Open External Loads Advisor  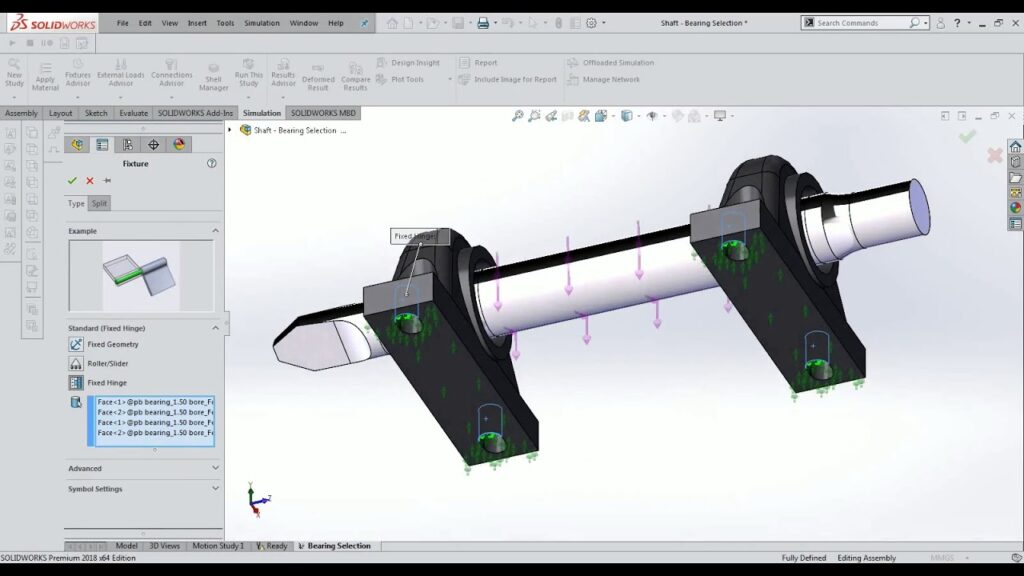[121, 72]
